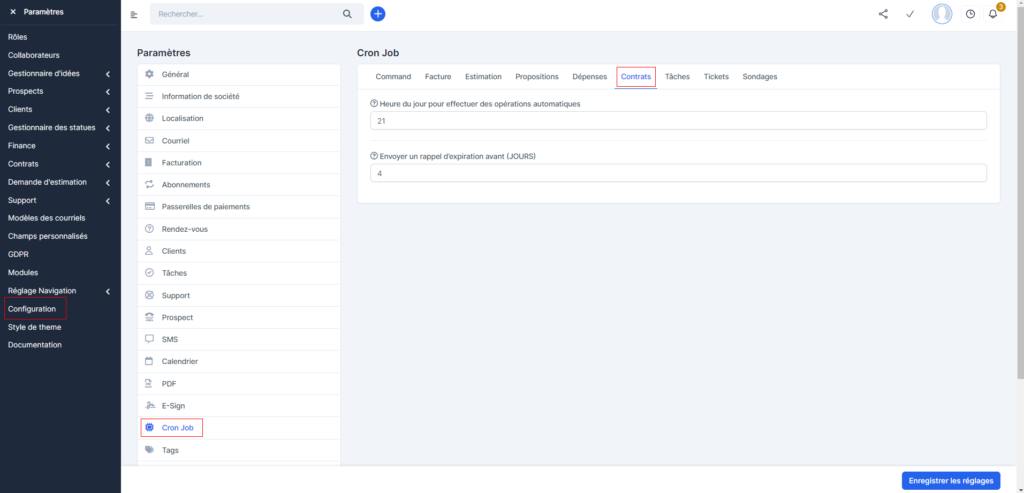1024x493 pixels.
Task: Click help icon beside Heure du jour label
Action: point(374,103)
